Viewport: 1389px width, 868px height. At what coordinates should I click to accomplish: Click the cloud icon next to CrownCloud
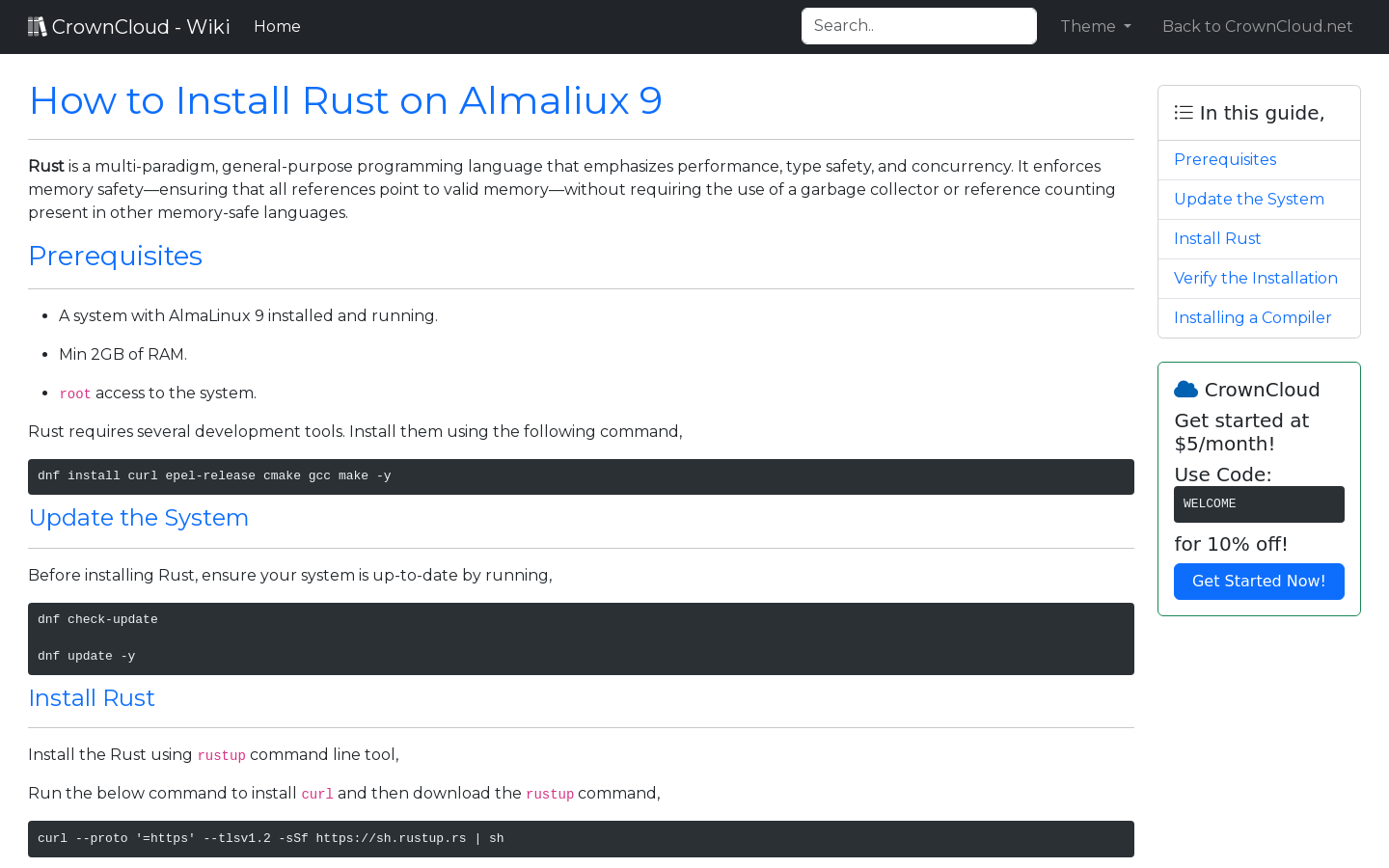1185,390
